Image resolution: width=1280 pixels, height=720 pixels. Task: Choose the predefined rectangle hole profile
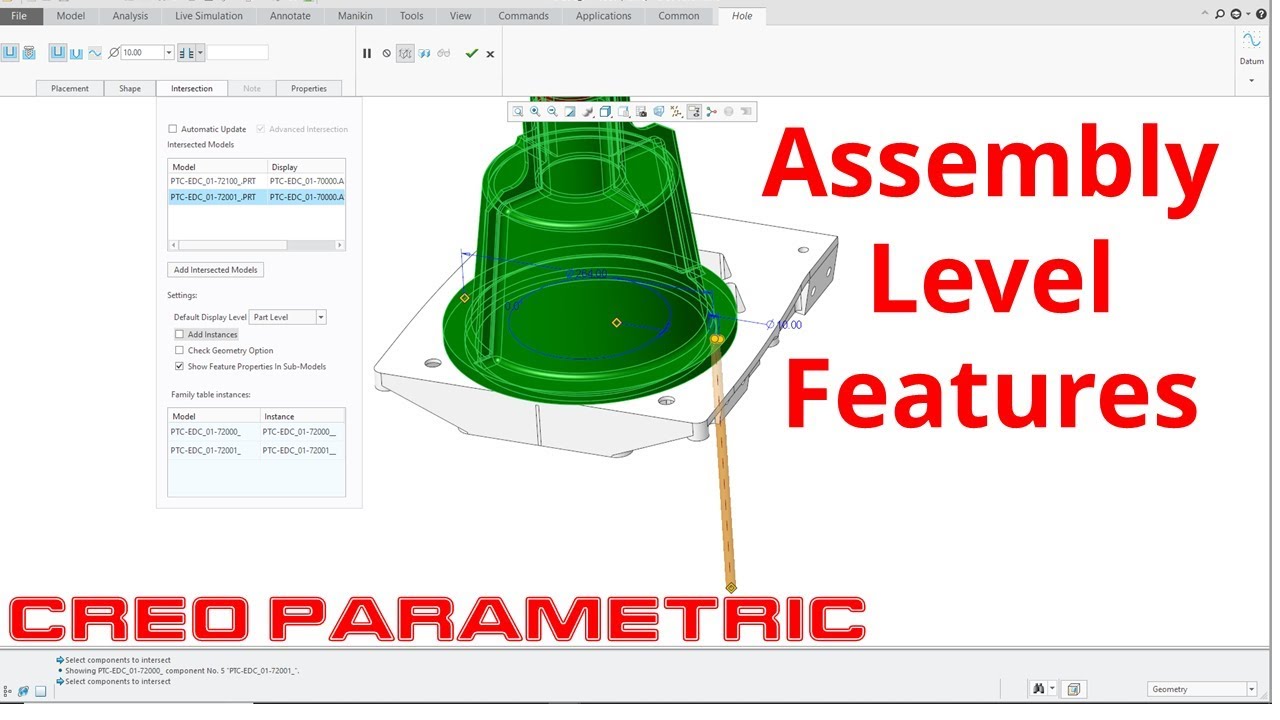point(58,52)
